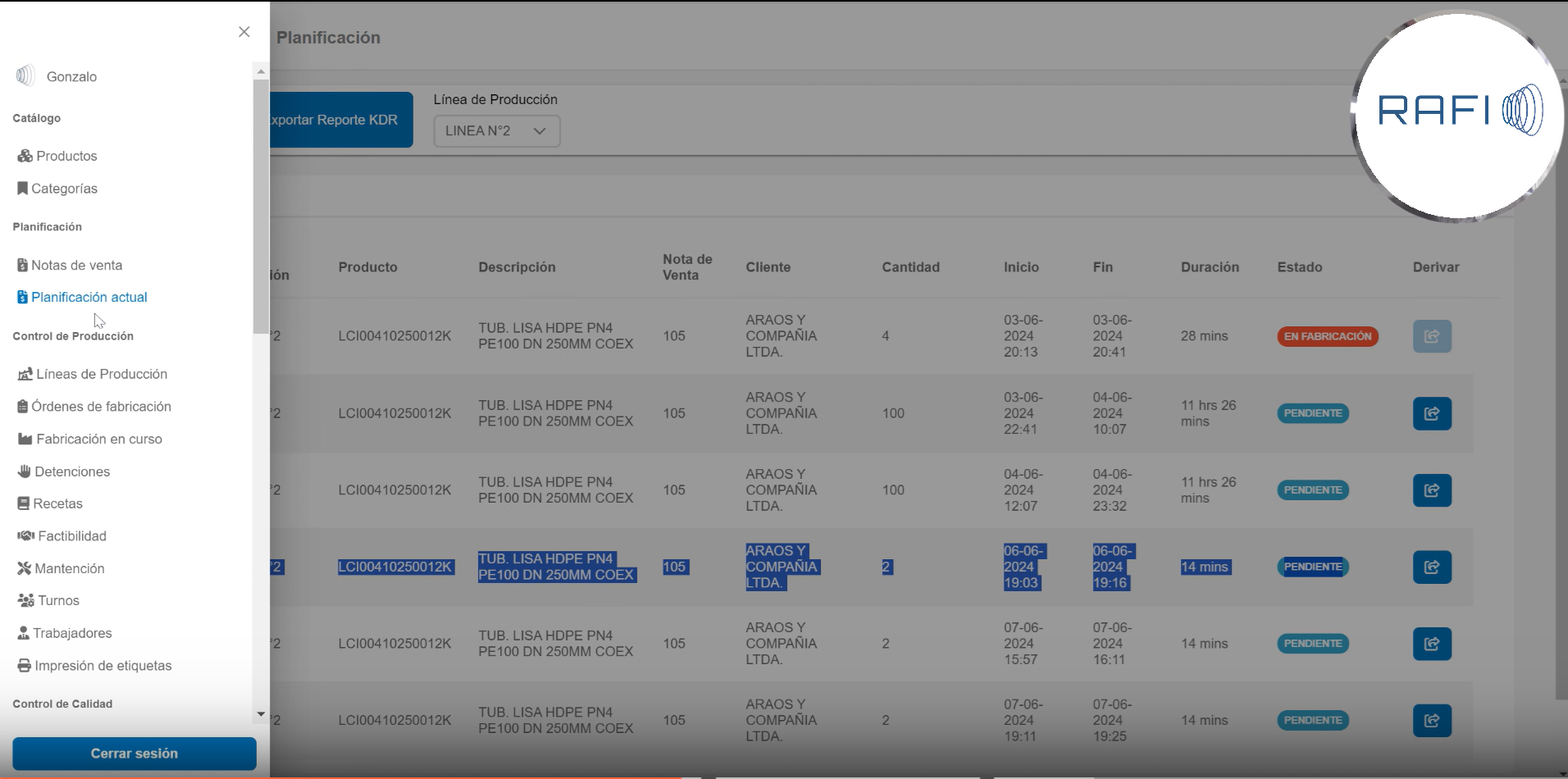Click the Cerrar sesión button
Screen dimensions: 1568x779
tap(134, 754)
